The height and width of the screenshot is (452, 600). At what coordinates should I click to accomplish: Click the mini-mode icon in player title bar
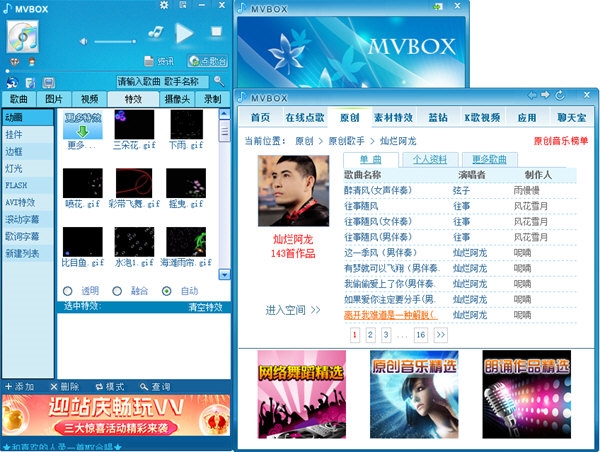(x=183, y=5)
